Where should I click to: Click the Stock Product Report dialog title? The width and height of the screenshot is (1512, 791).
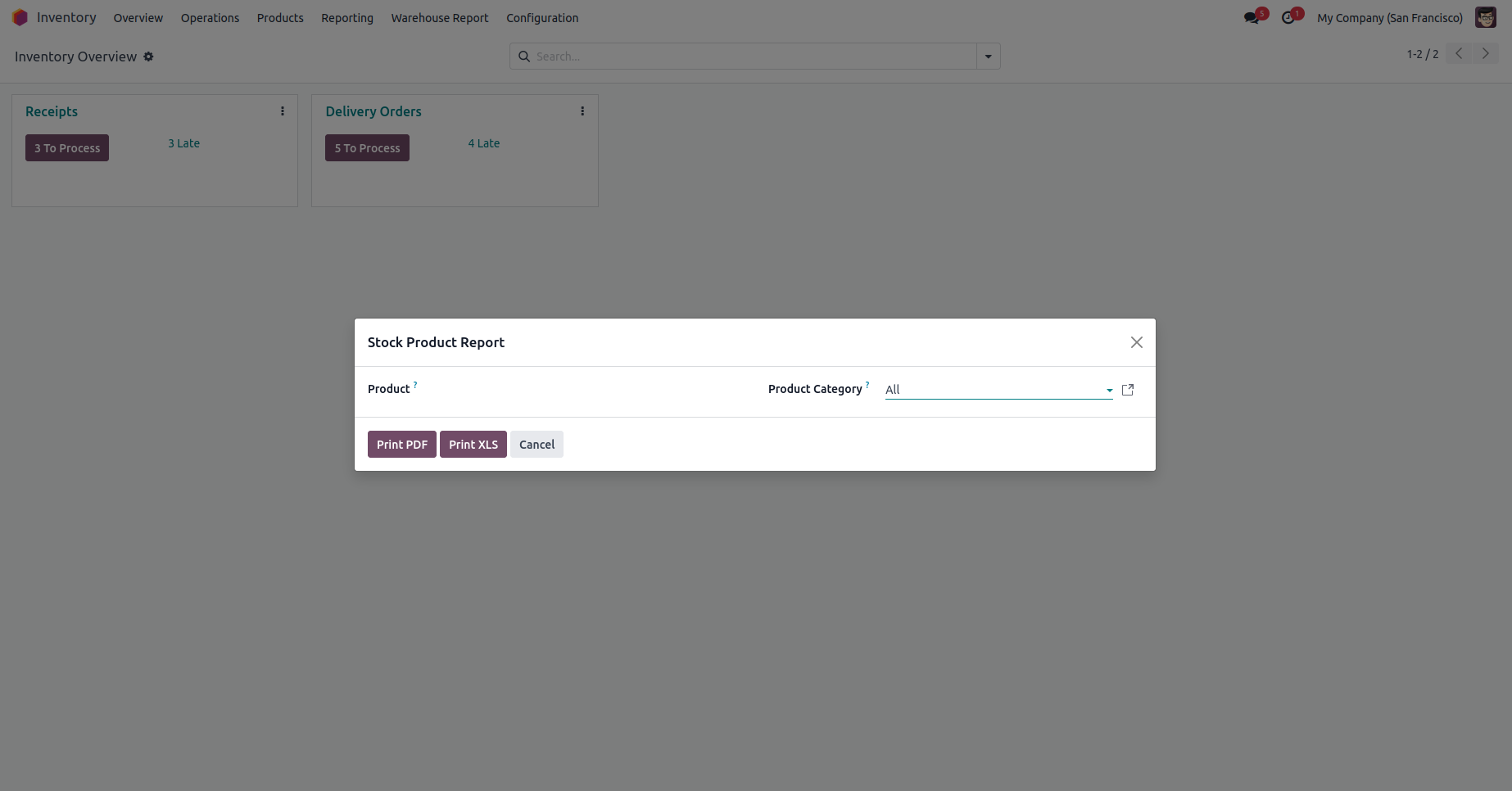(436, 342)
